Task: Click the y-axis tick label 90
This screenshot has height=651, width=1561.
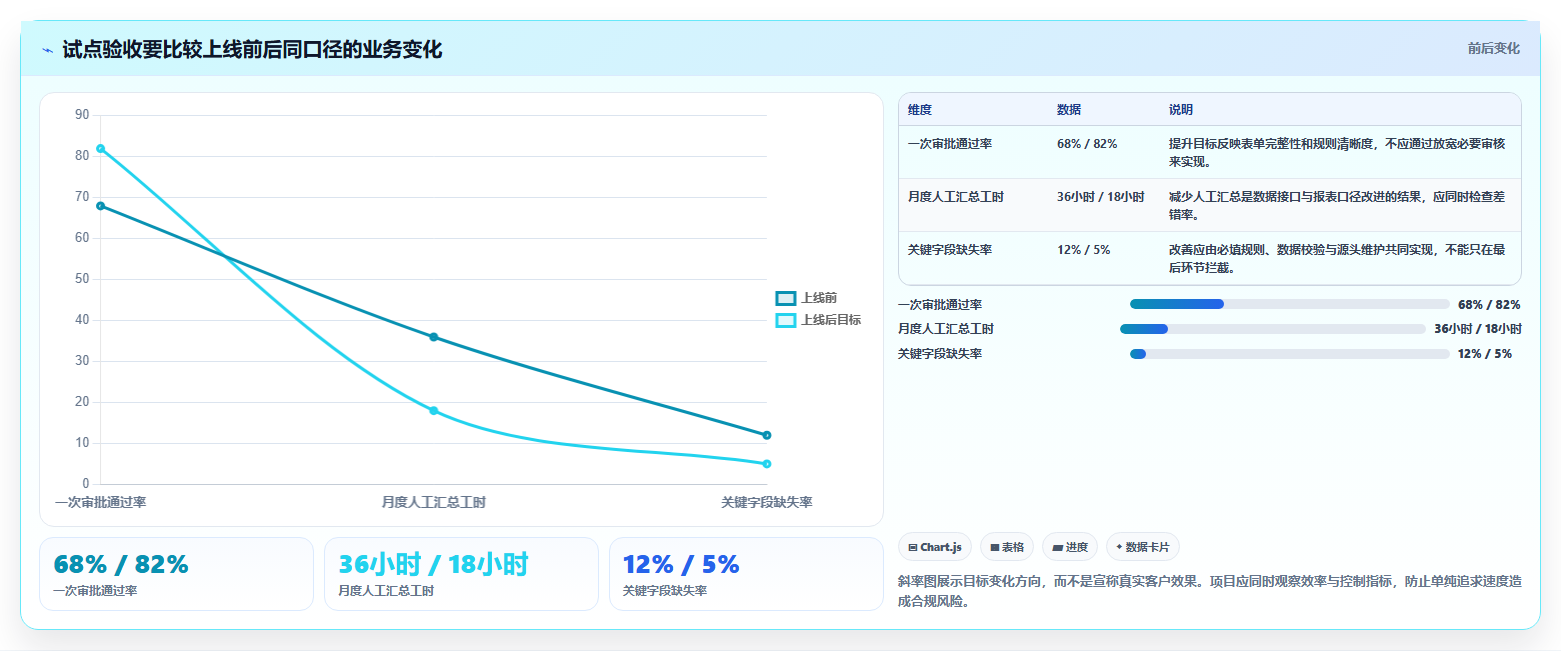Action: click(82, 115)
